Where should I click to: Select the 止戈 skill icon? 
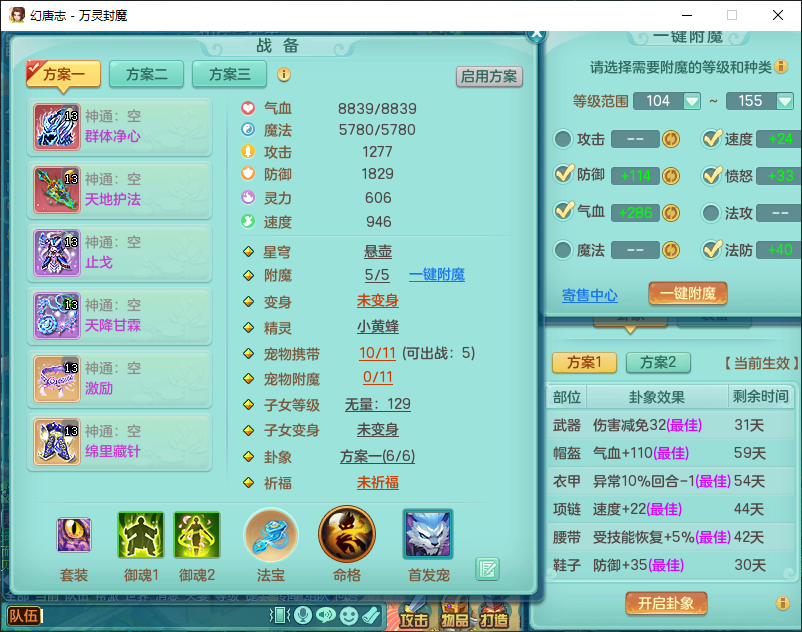(57, 253)
